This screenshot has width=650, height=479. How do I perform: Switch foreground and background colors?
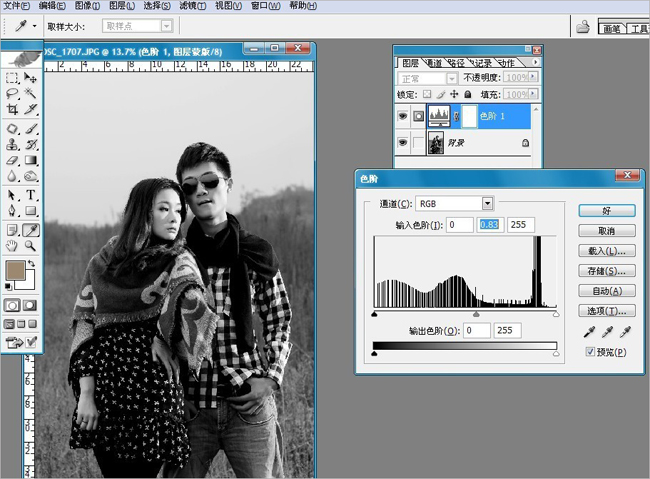[x=31, y=263]
